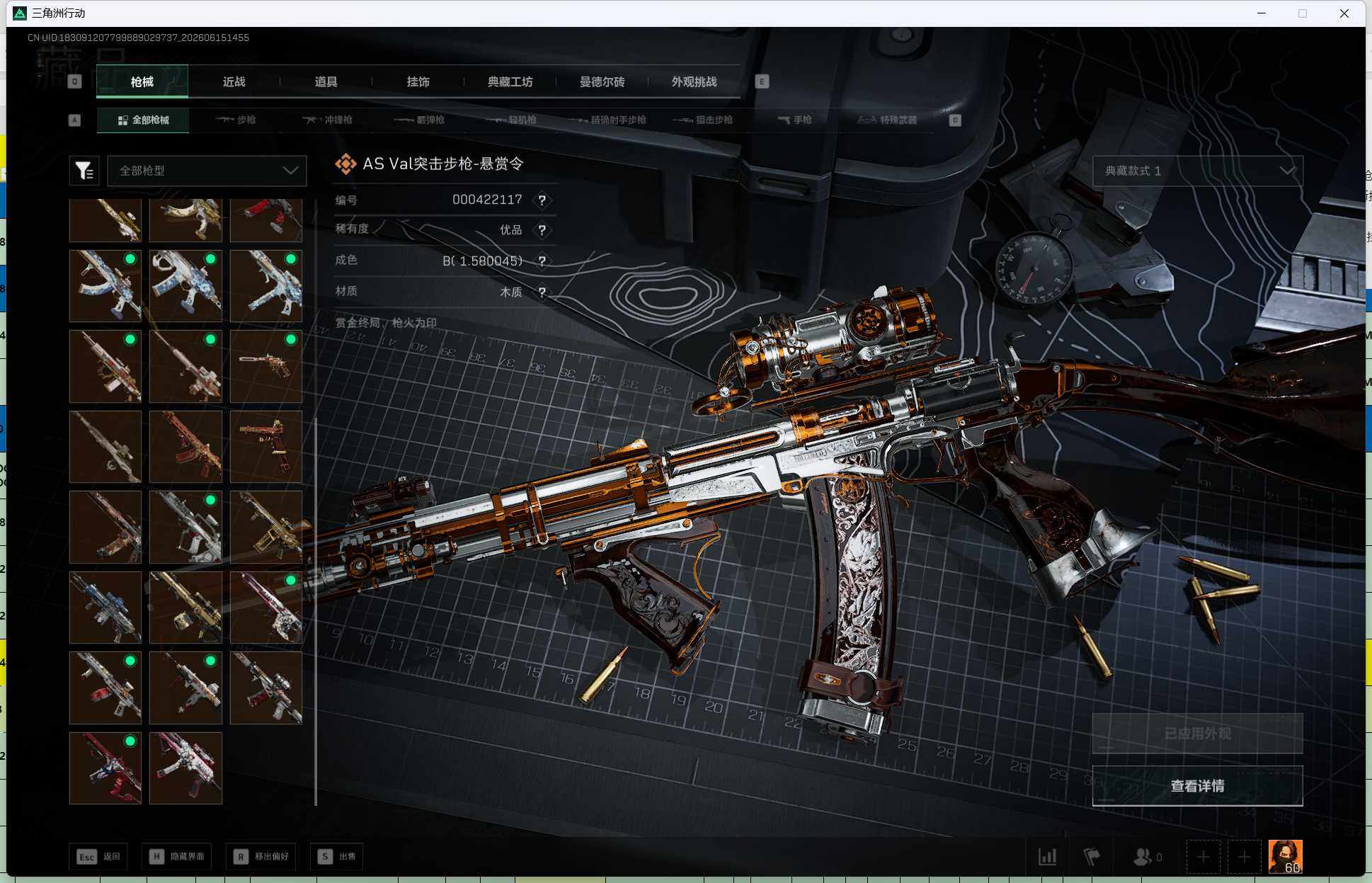Image resolution: width=1372 pixels, height=883 pixels.
Task: Filter by 狙击步枪 category
Action: (702, 120)
